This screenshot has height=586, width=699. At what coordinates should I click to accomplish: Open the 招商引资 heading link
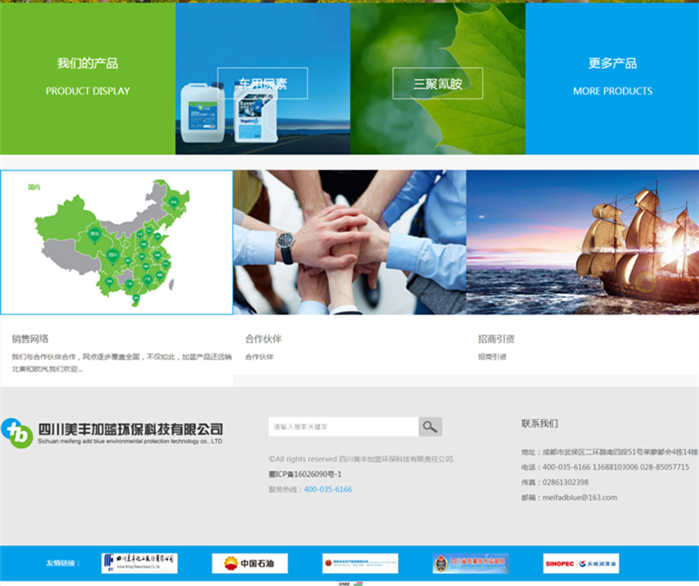[496, 339]
